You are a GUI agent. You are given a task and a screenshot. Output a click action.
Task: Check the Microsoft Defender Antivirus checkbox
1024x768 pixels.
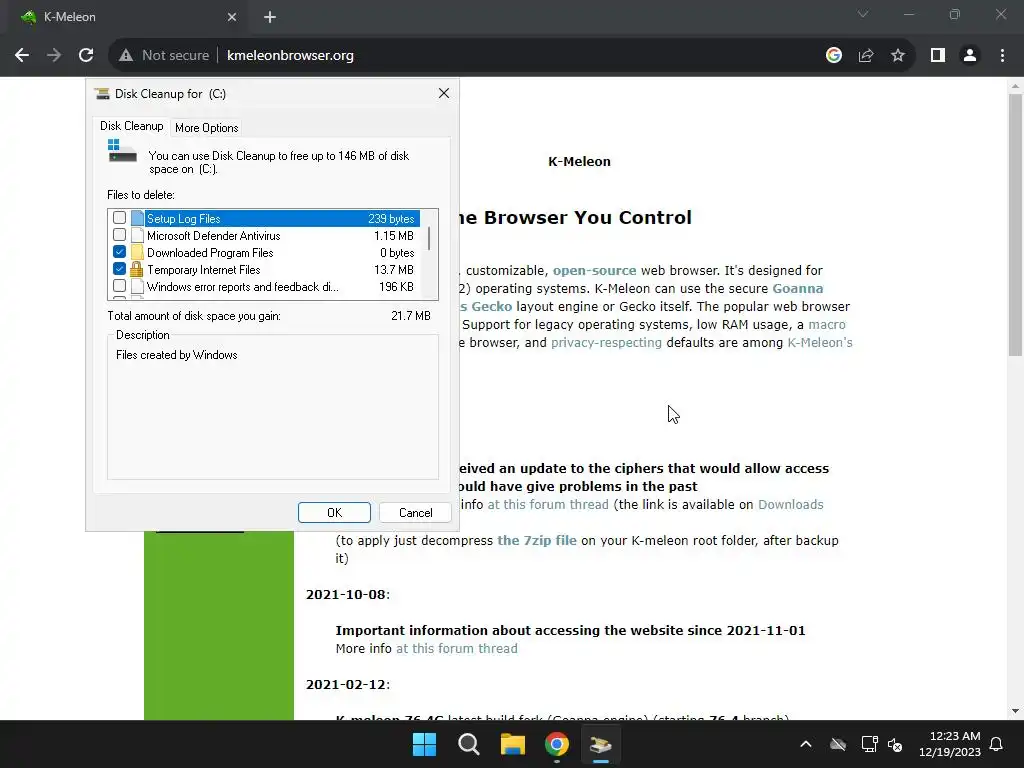(x=120, y=234)
